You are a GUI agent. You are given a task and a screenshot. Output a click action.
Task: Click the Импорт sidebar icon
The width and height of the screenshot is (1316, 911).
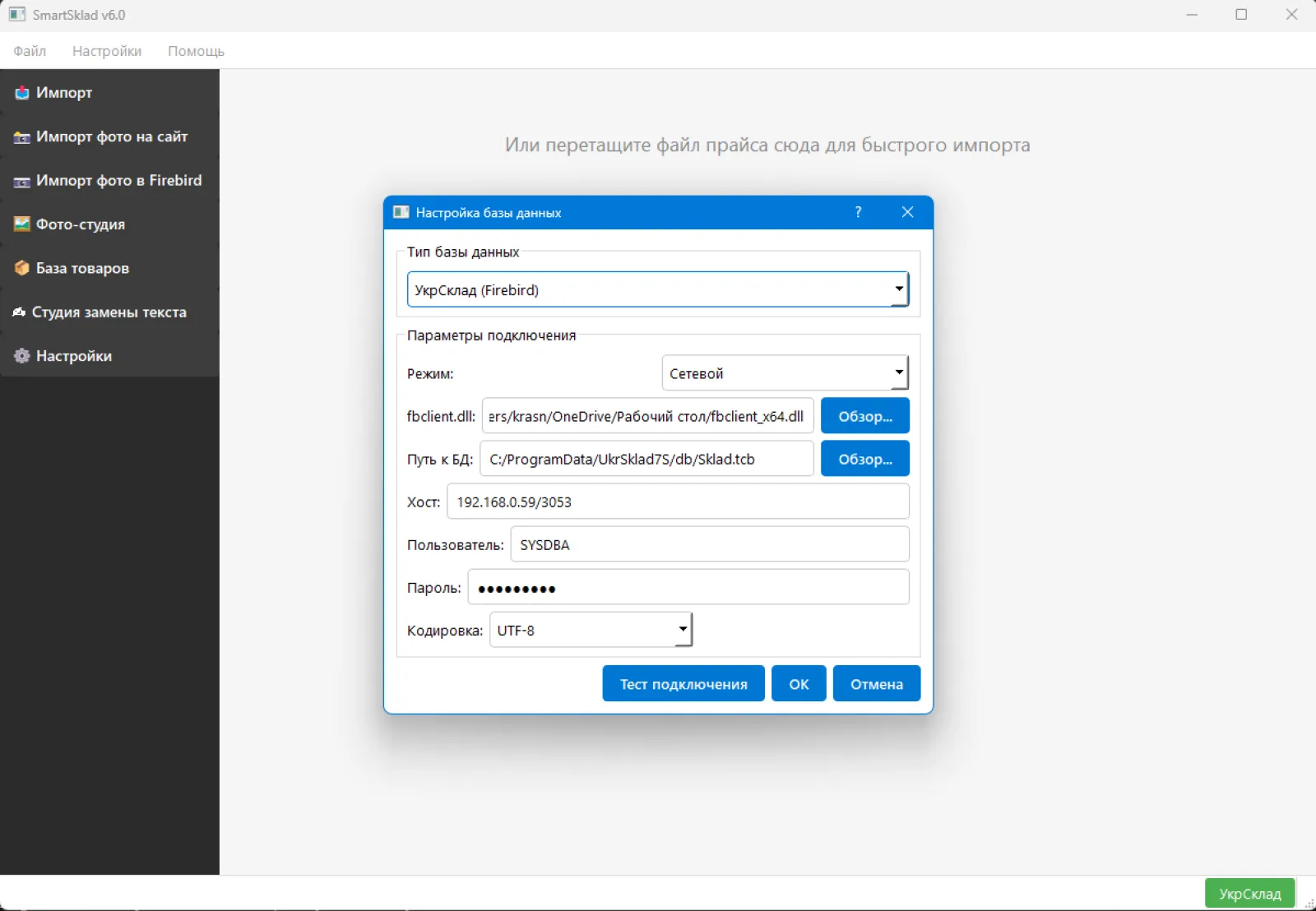tap(22, 93)
